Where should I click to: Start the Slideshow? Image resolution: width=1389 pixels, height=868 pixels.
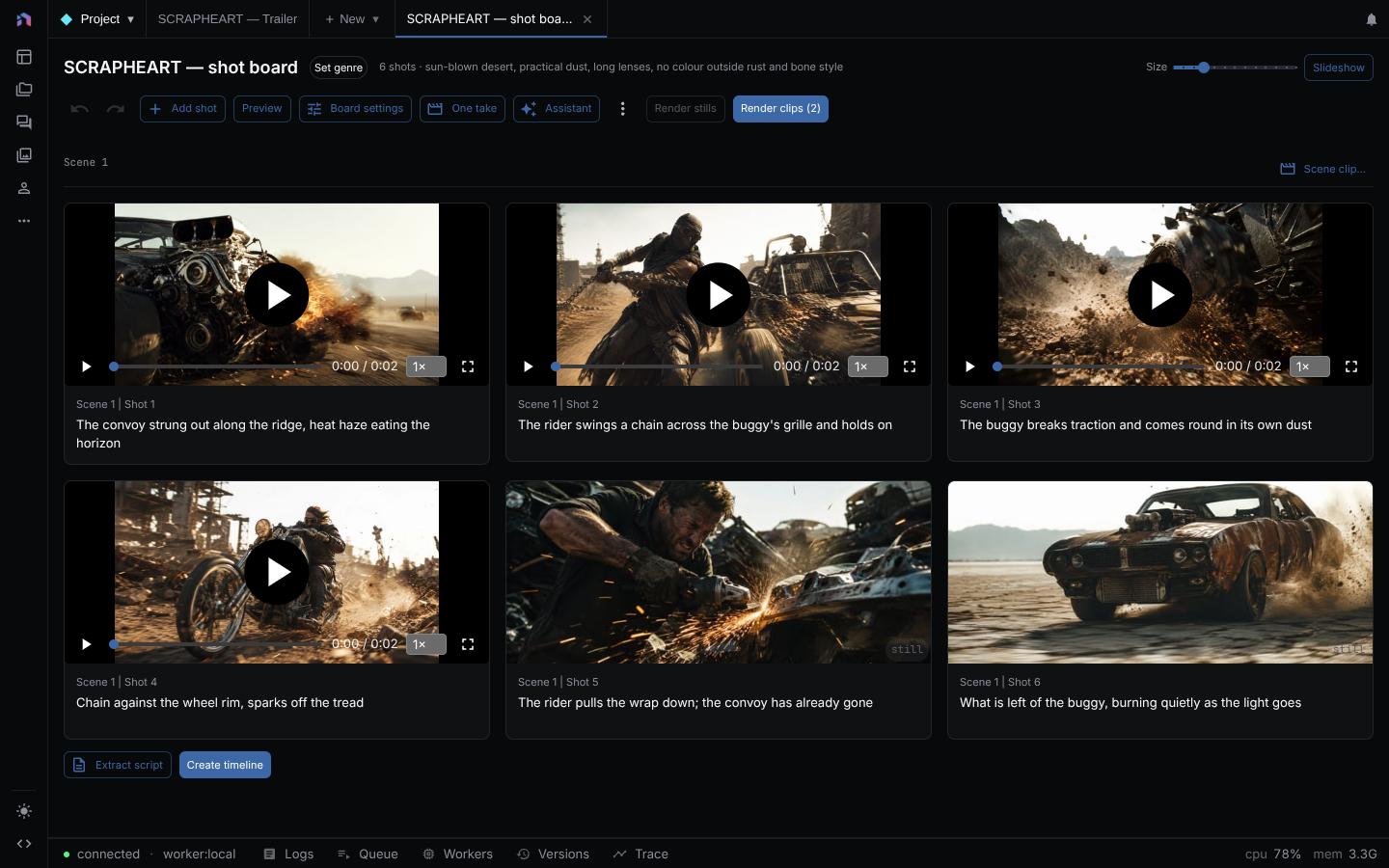[x=1339, y=68]
